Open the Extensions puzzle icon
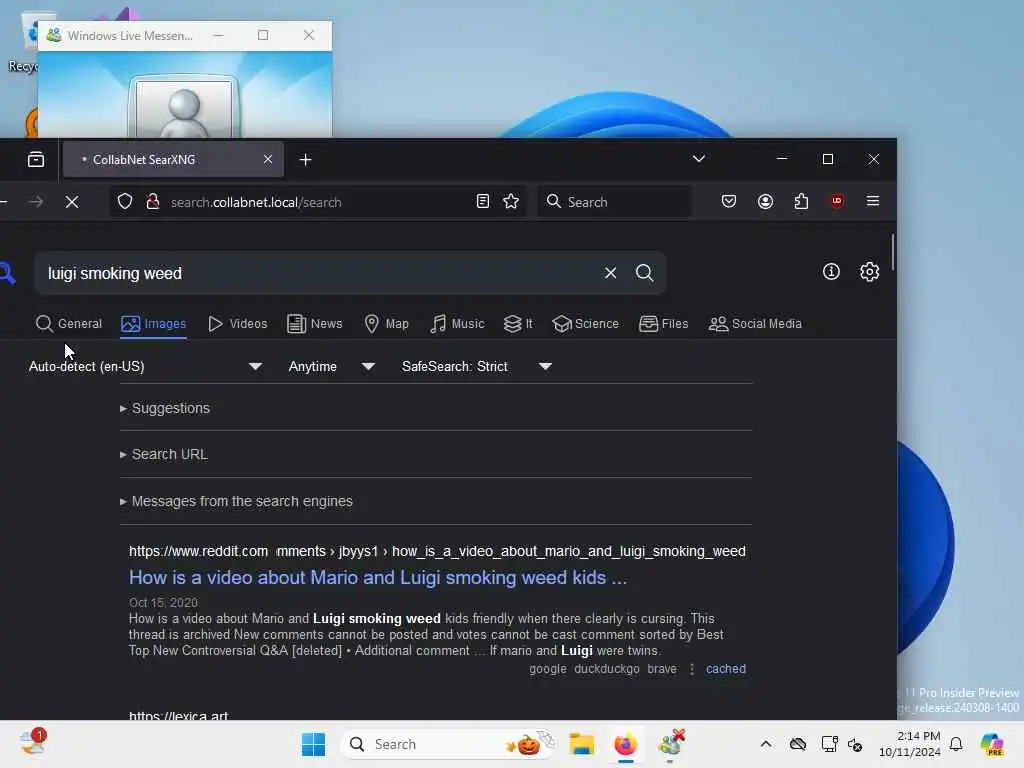This screenshot has width=1024, height=768. tap(801, 201)
